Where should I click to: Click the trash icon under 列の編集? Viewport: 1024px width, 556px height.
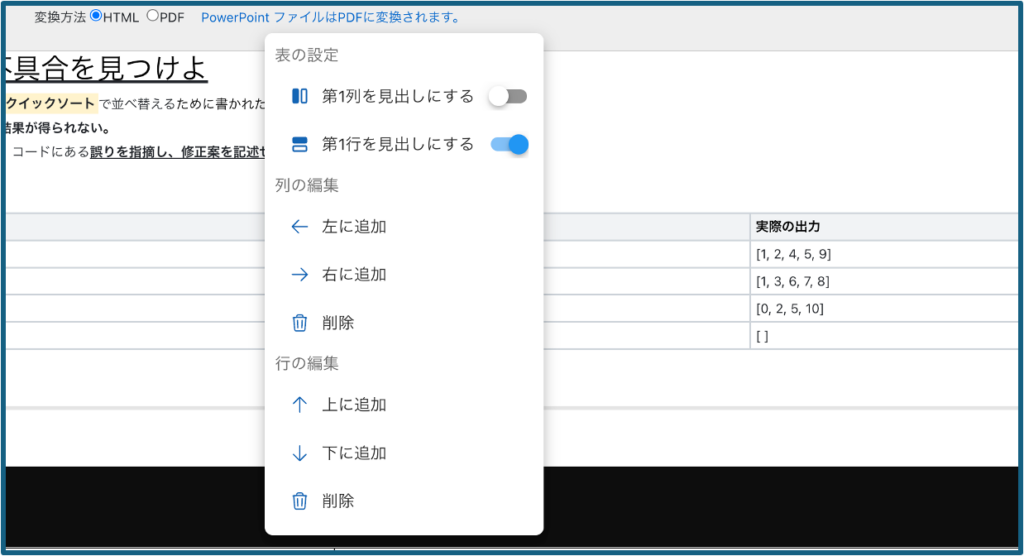click(300, 323)
